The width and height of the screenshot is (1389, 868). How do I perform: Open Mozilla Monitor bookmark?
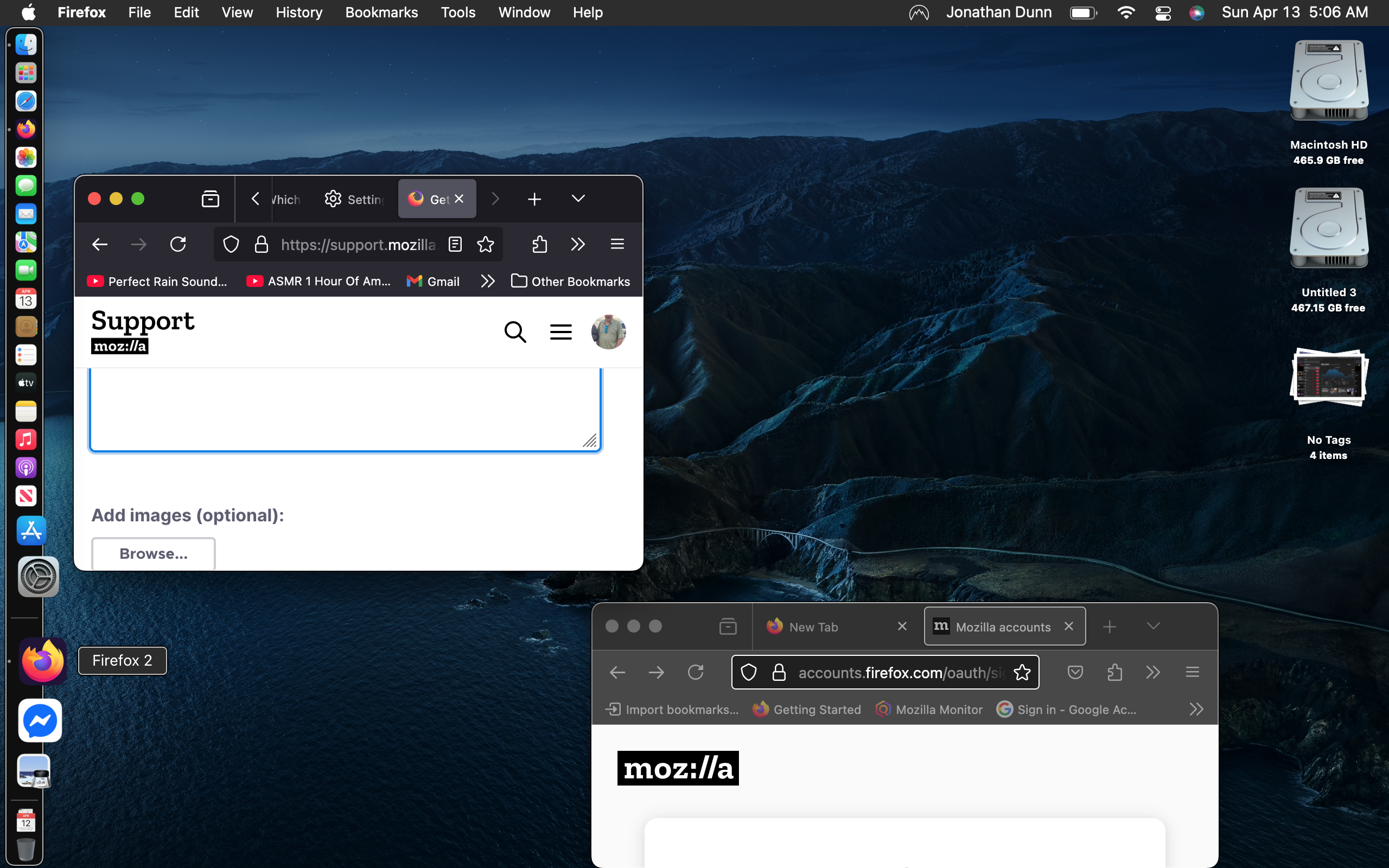point(929,710)
